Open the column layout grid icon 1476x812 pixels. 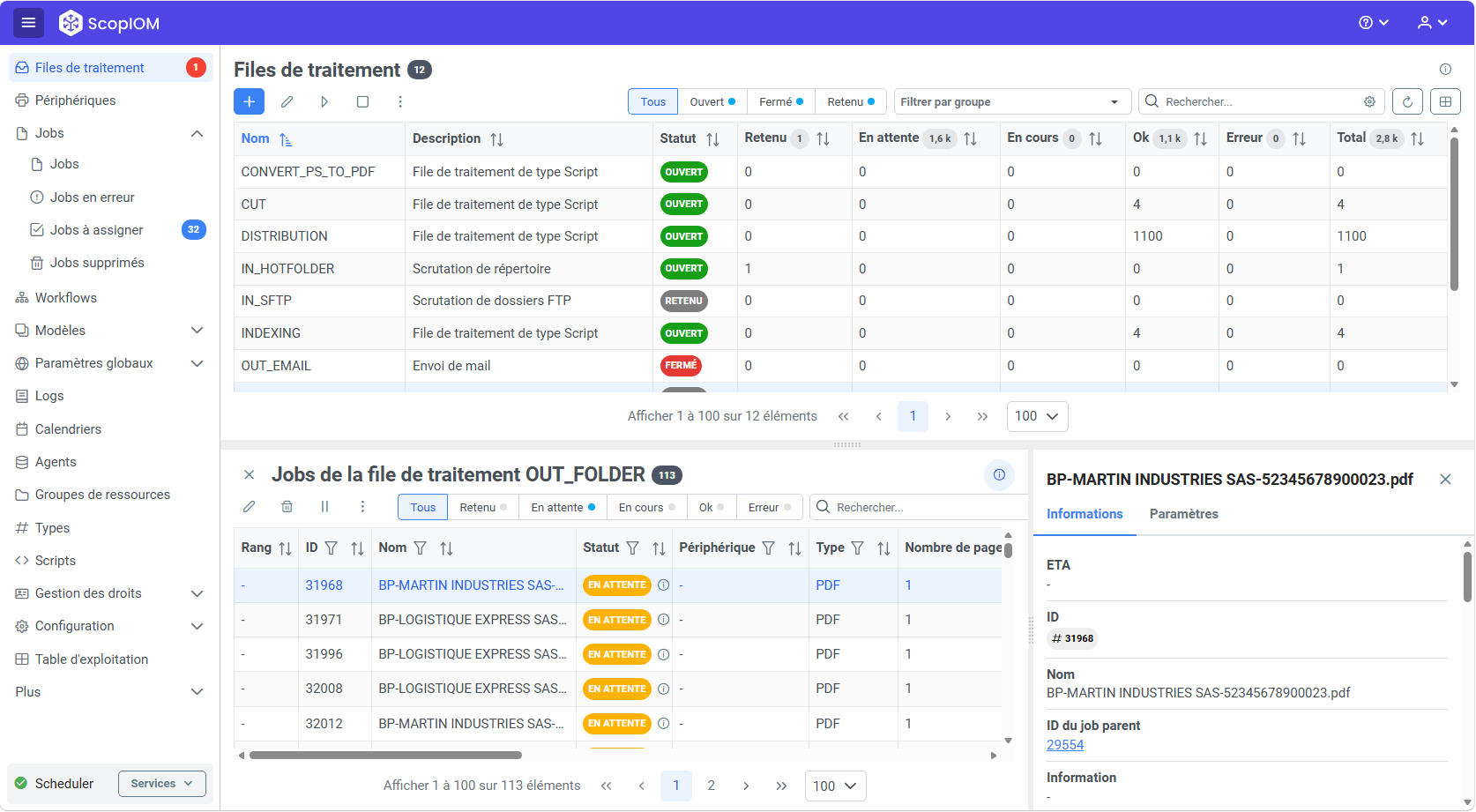click(1445, 101)
